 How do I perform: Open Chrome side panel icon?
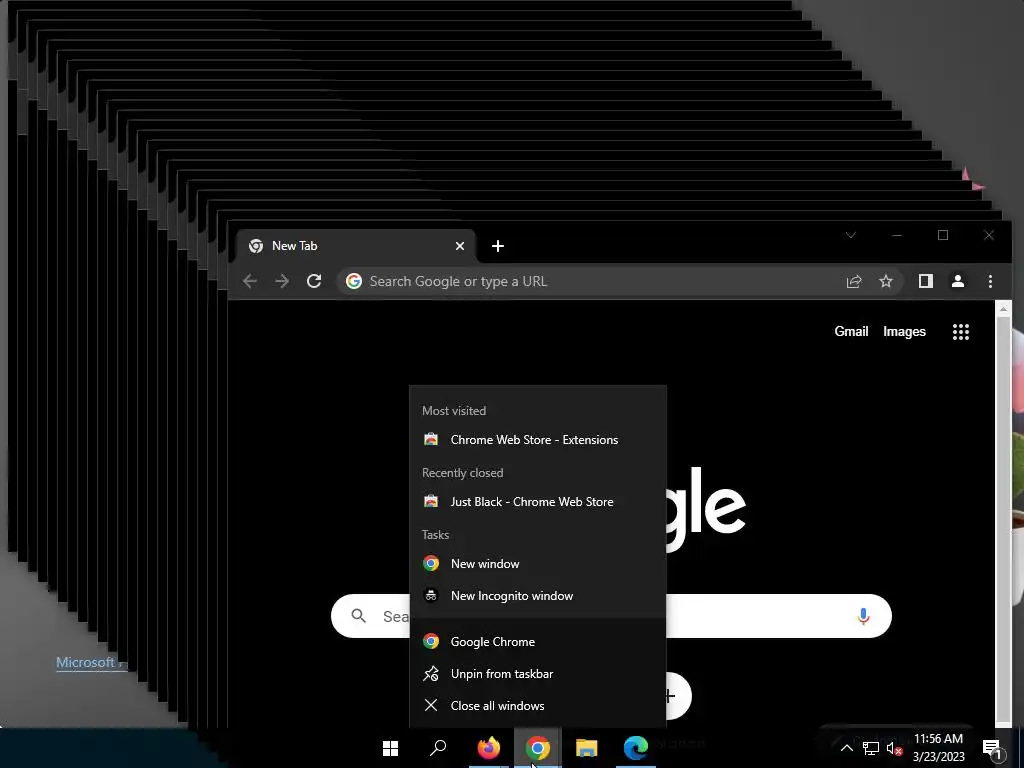click(925, 281)
